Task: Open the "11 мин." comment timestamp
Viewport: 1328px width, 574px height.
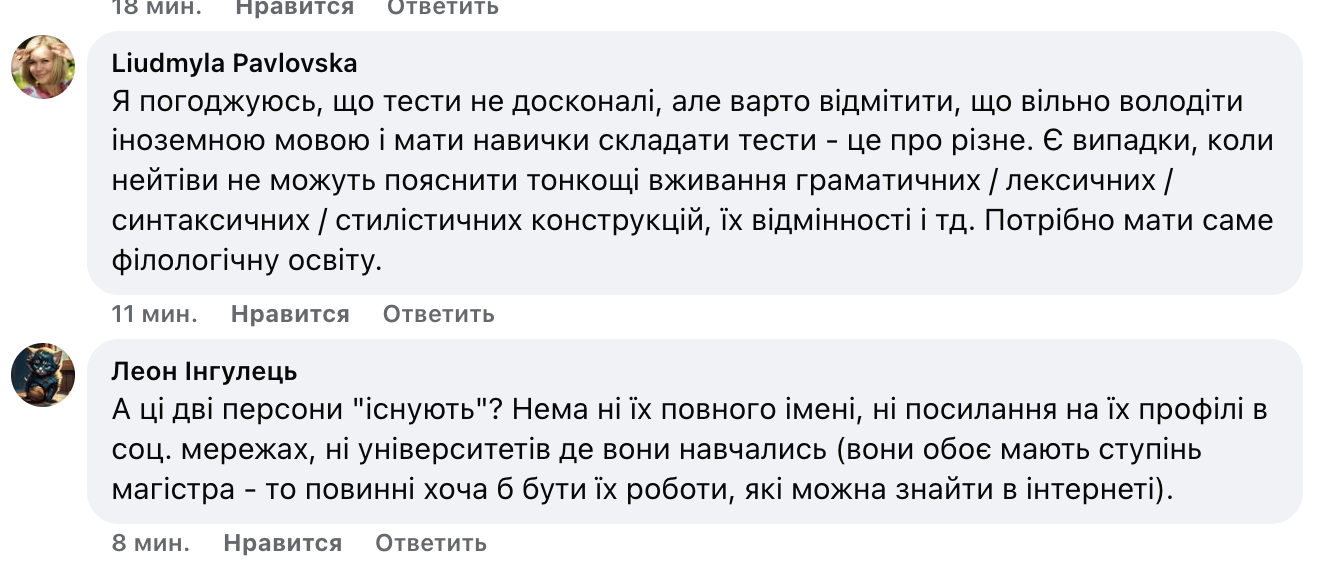Action: 154,314
